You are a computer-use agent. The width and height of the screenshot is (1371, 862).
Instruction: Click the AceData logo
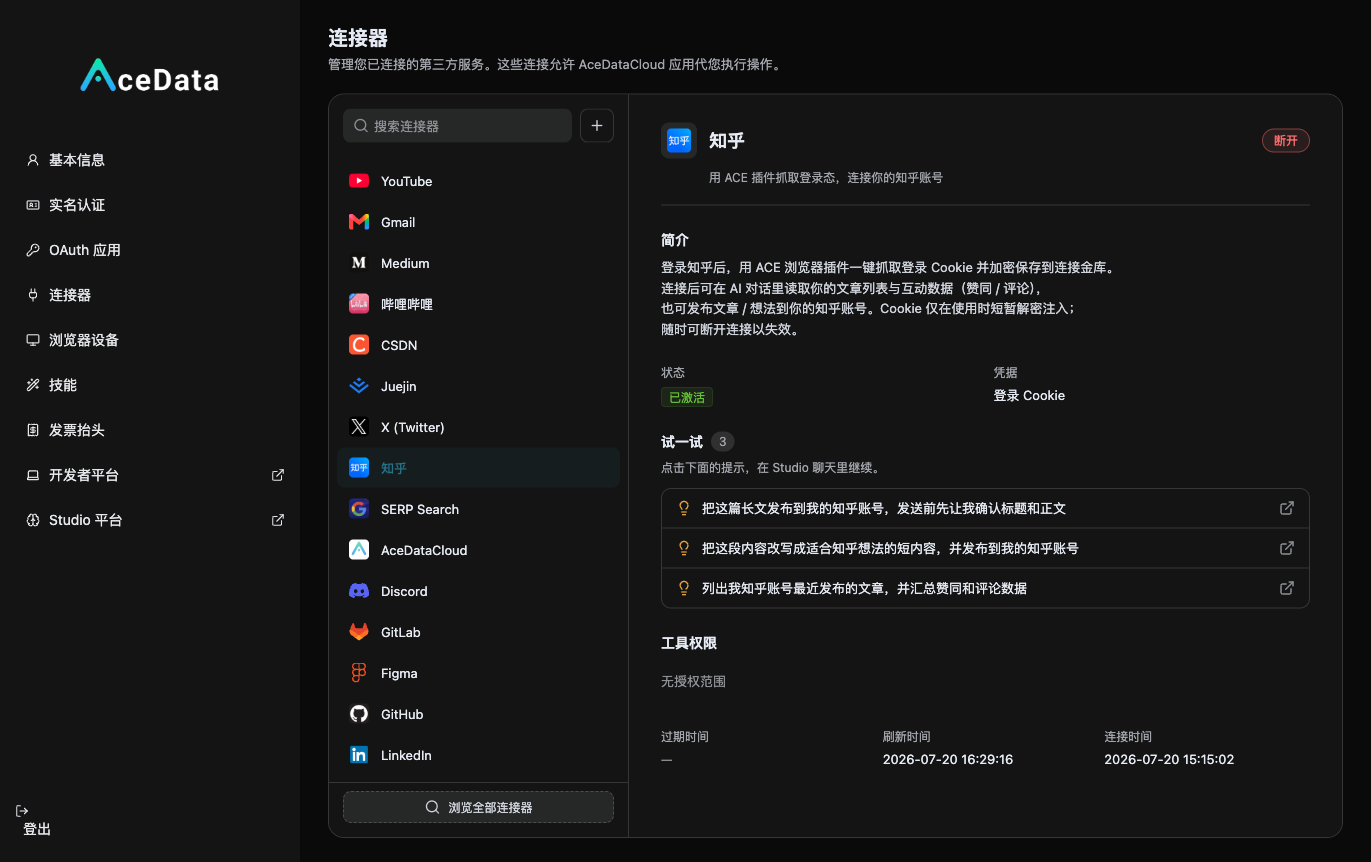(x=150, y=77)
